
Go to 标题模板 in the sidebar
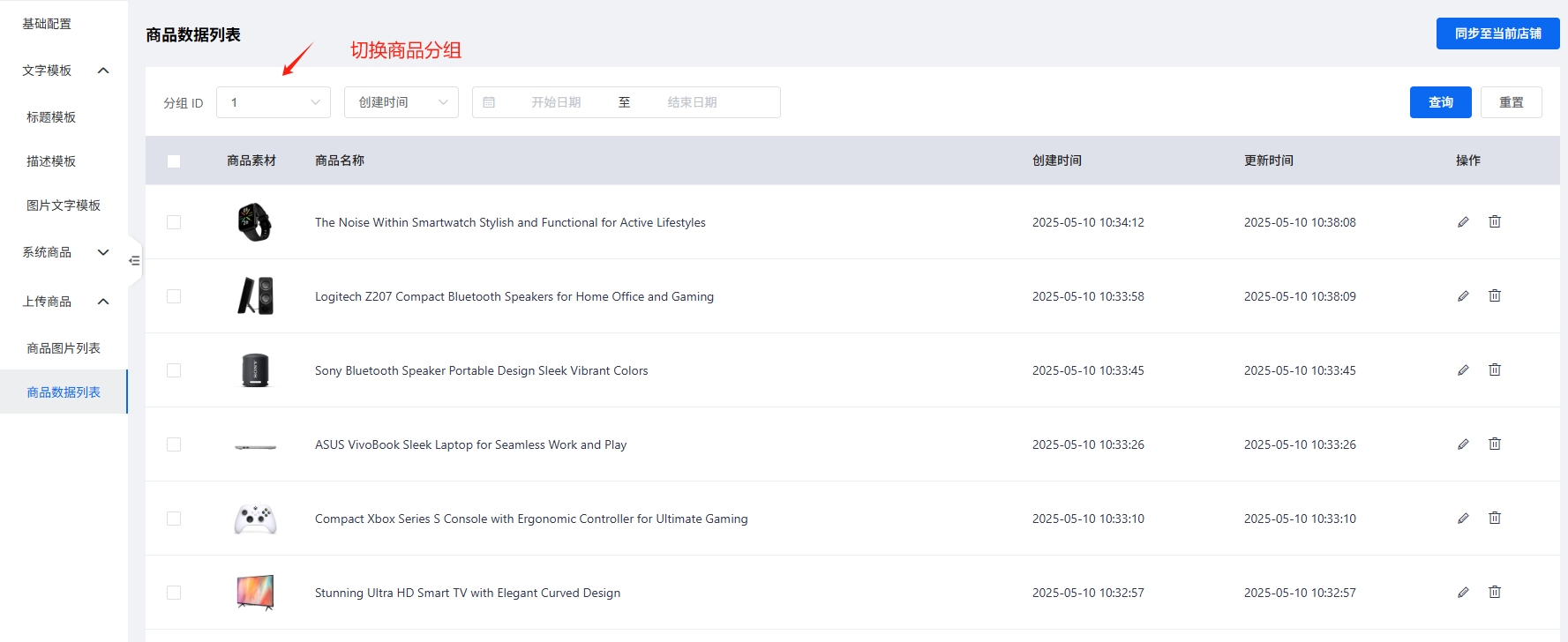point(51,117)
